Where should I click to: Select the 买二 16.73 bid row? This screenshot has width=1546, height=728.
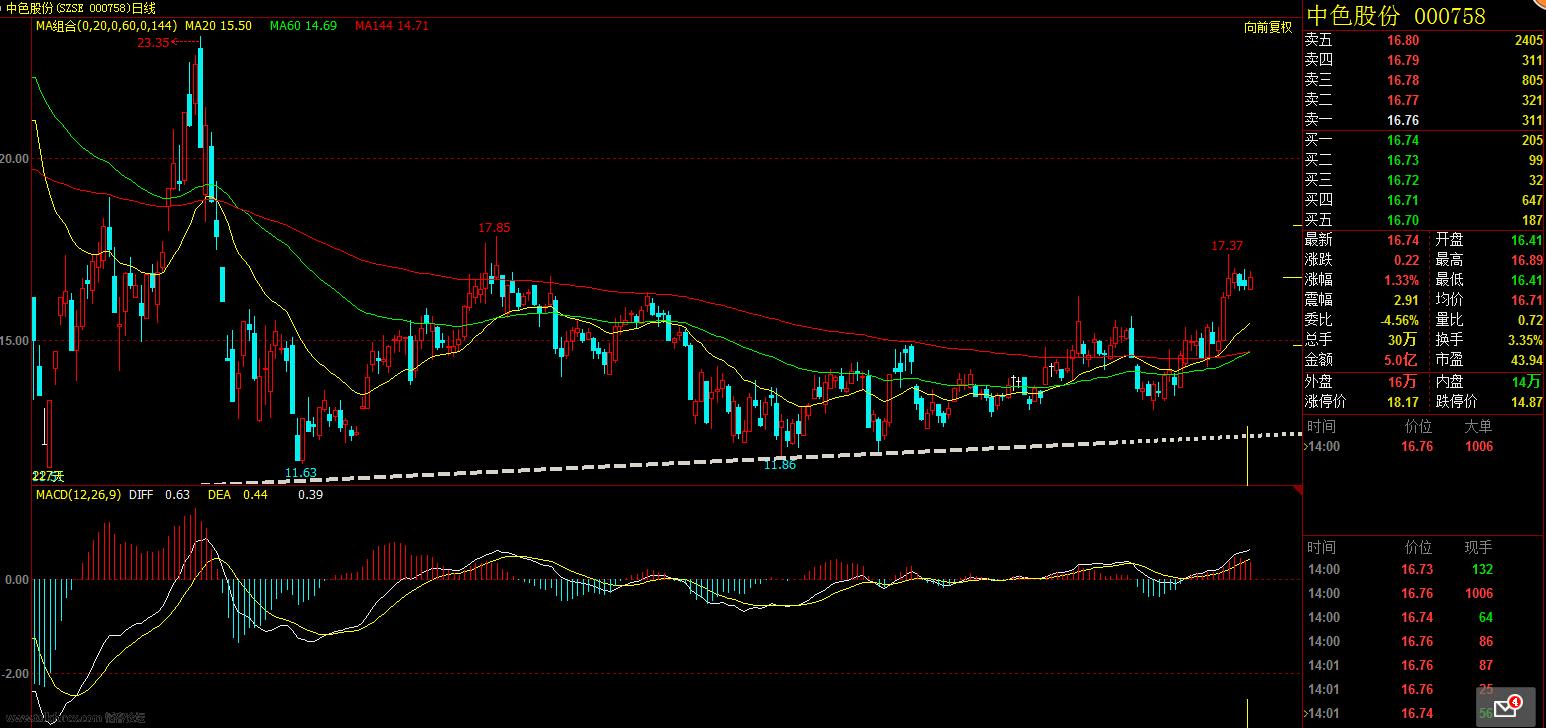coord(1424,160)
